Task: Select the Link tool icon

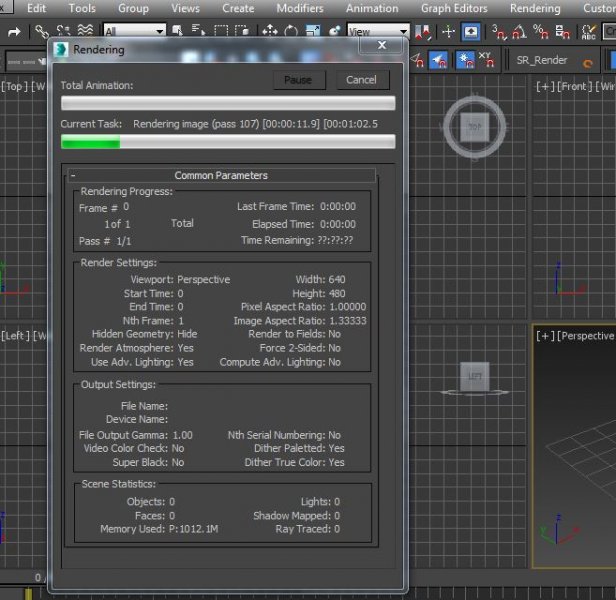Action: 41,33
